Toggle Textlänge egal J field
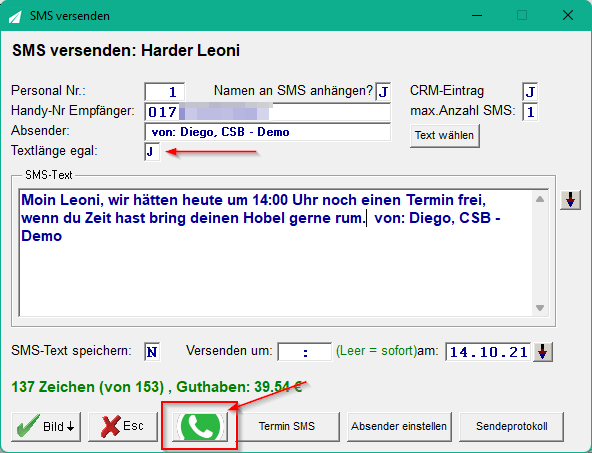The width and height of the screenshot is (592, 453). pyautogui.click(x=152, y=152)
